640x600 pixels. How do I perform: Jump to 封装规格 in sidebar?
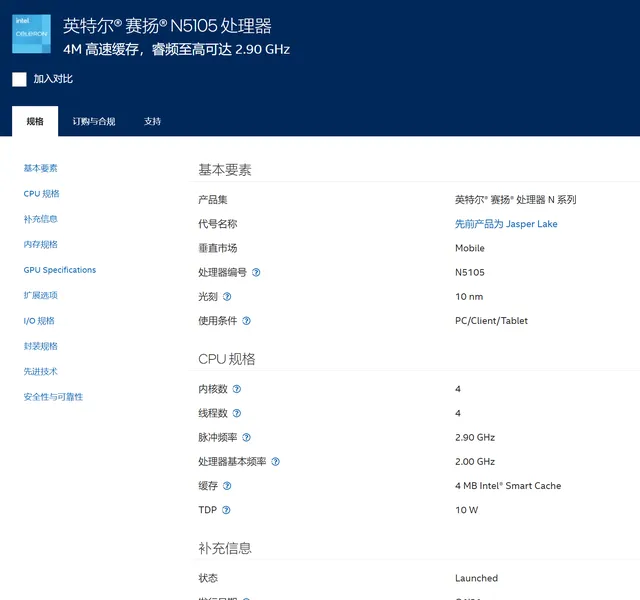tap(40, 346)
